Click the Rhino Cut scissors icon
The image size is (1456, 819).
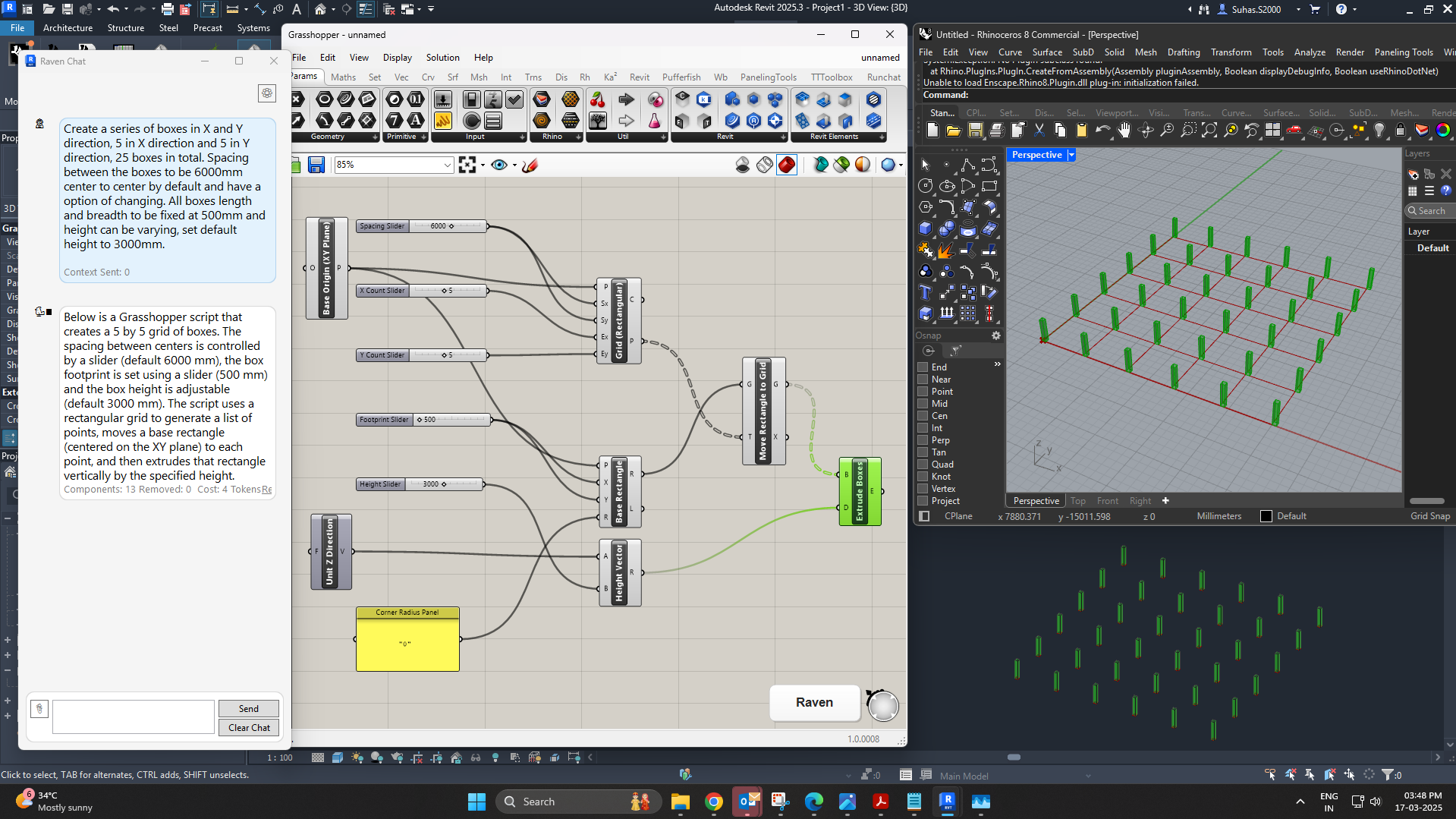coord(1039,131)
